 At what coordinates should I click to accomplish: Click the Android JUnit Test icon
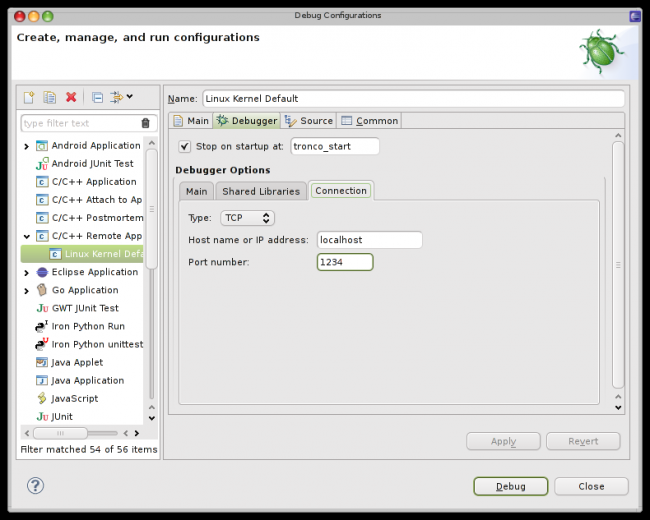coord(42,164)
